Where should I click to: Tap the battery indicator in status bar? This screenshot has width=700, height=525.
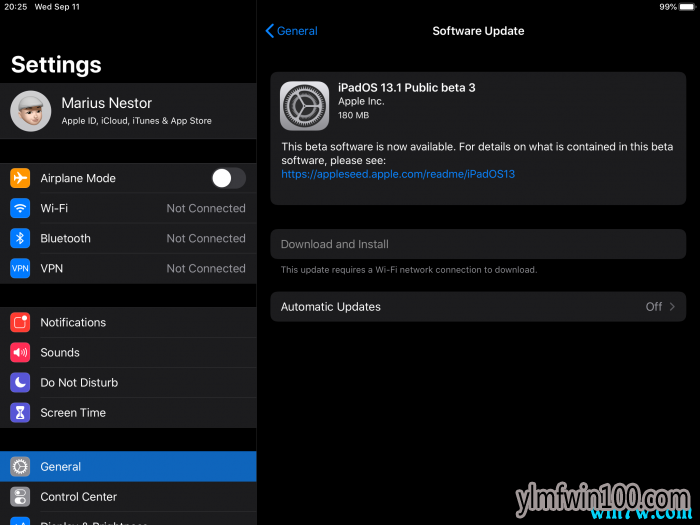point(688,7)
